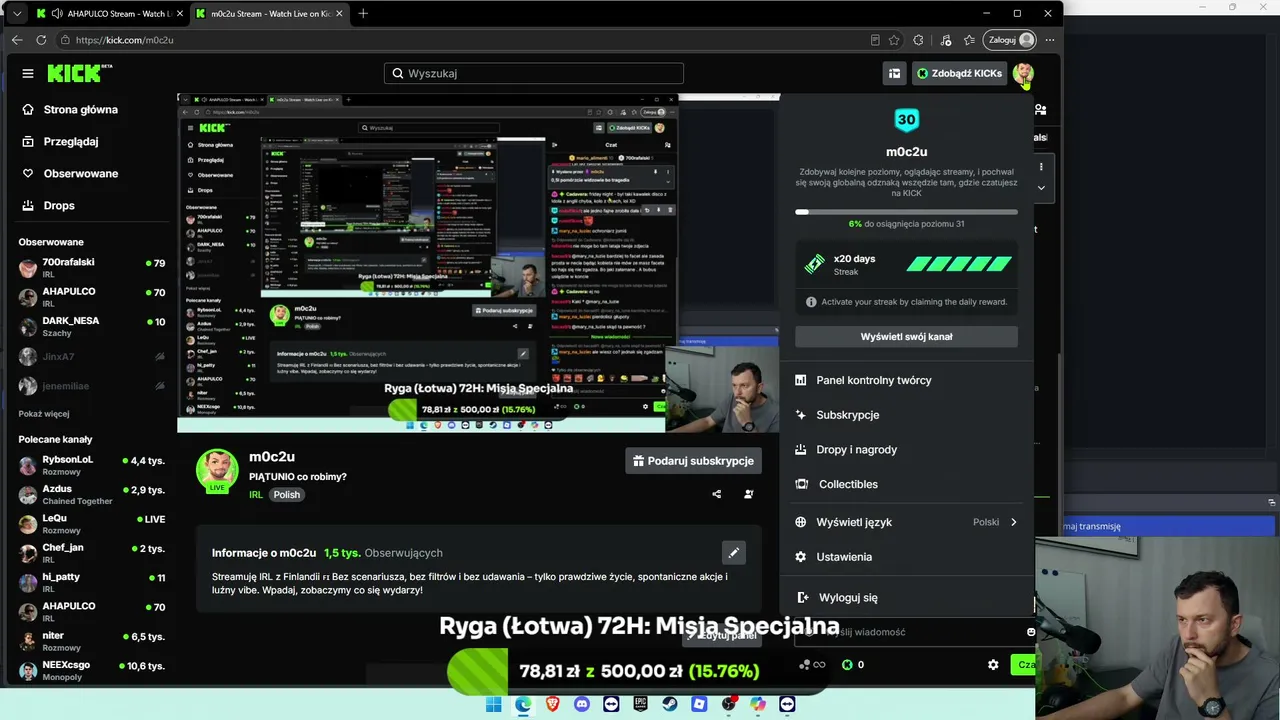The width and height of the screenshot is (1280, 720).
Task: Click the m0c2u profile avatar in the header
Action: pos(1022,73)
